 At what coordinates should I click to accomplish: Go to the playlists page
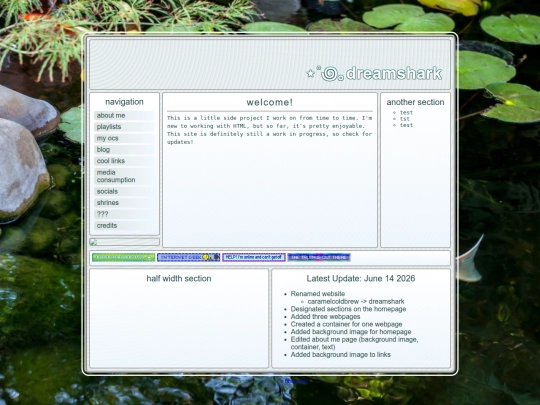(x=124, y=127)
